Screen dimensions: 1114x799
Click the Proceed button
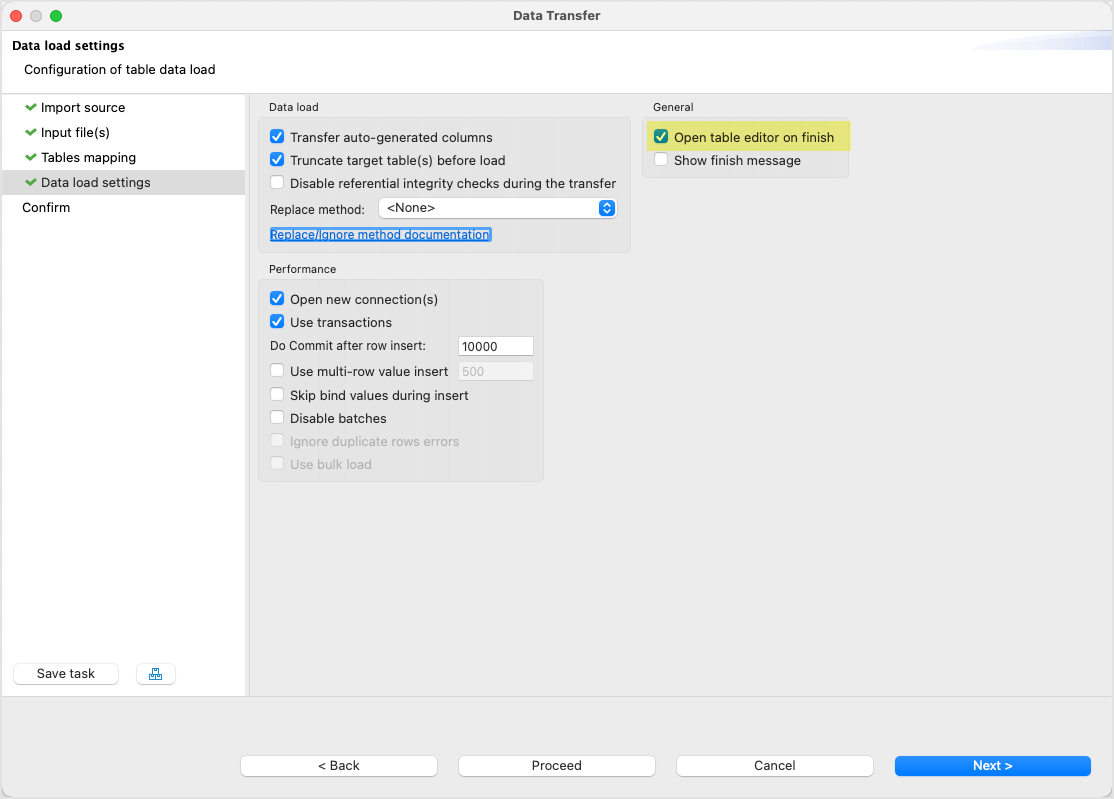click(x=556, y=766)
